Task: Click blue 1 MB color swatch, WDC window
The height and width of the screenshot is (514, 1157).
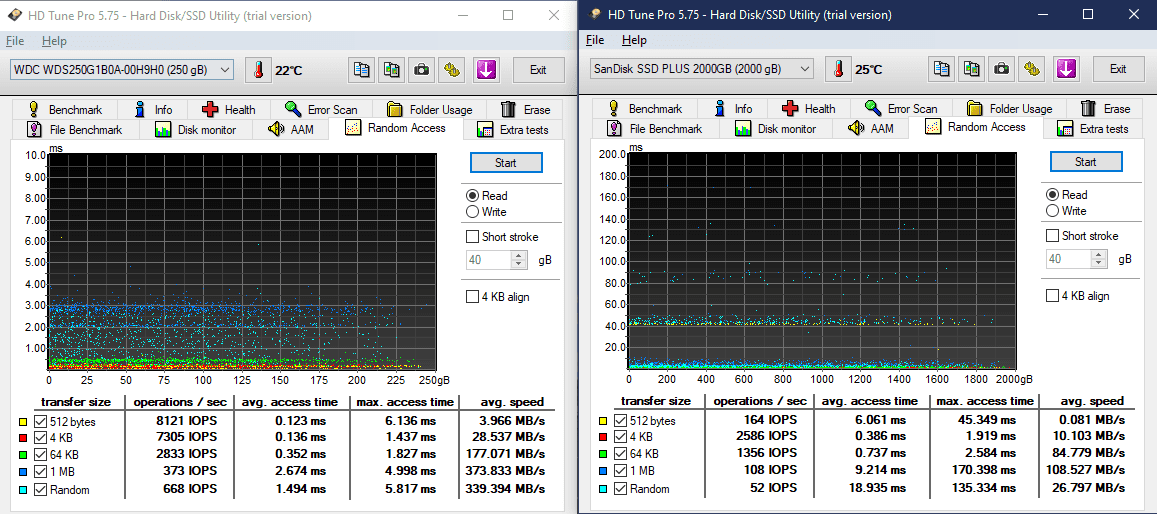Action: point(24,473)
